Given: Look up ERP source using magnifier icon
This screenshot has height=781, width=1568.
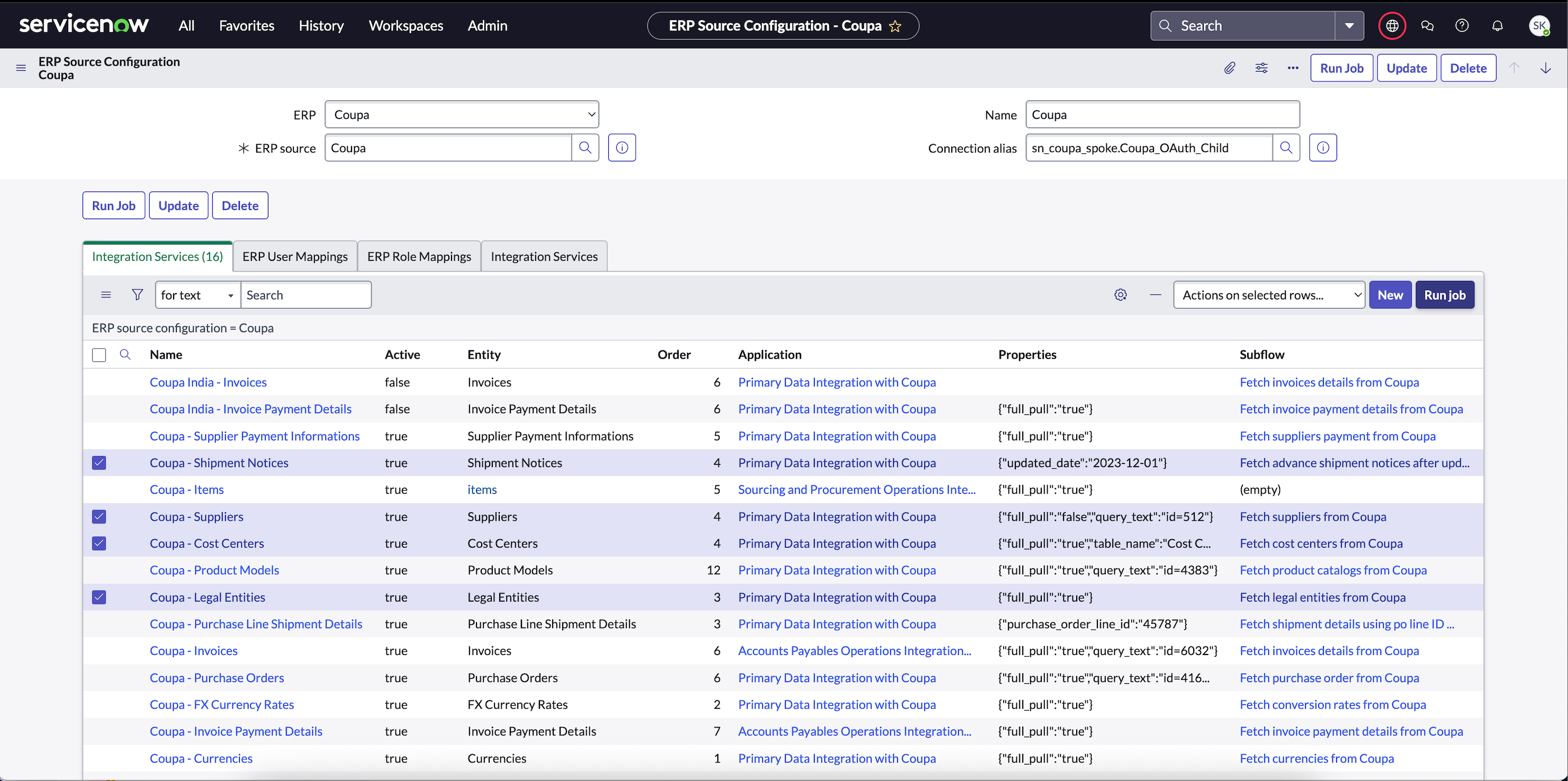Looking at the screenshot, I should pos(585,148).
